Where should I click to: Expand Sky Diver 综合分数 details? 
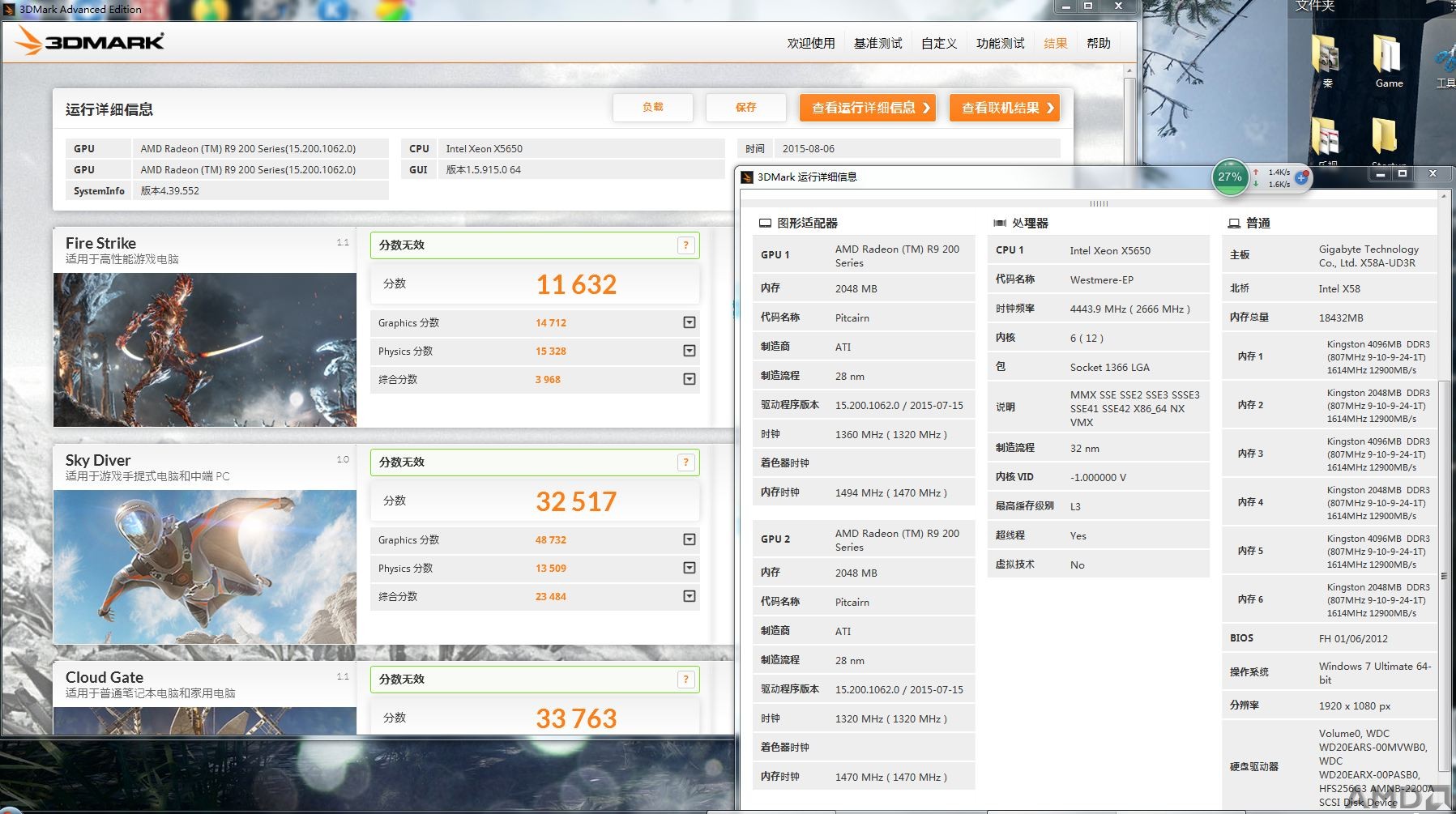point(690,596)
